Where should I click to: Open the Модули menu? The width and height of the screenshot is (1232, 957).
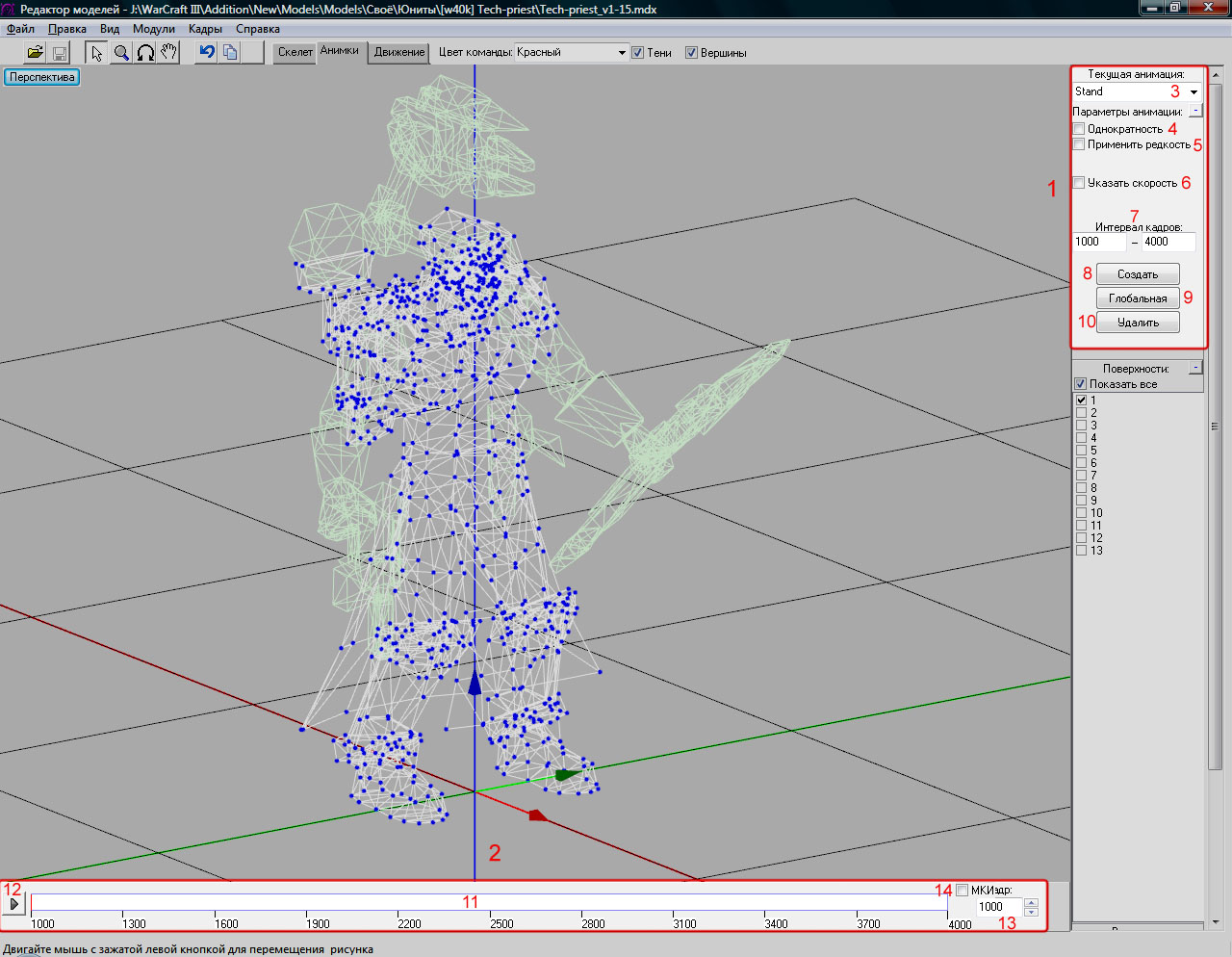[x=154, y=29]
